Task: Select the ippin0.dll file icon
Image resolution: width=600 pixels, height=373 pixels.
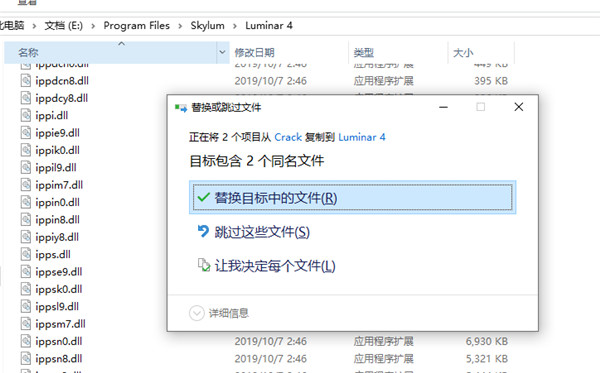Action: coord(26,202)
